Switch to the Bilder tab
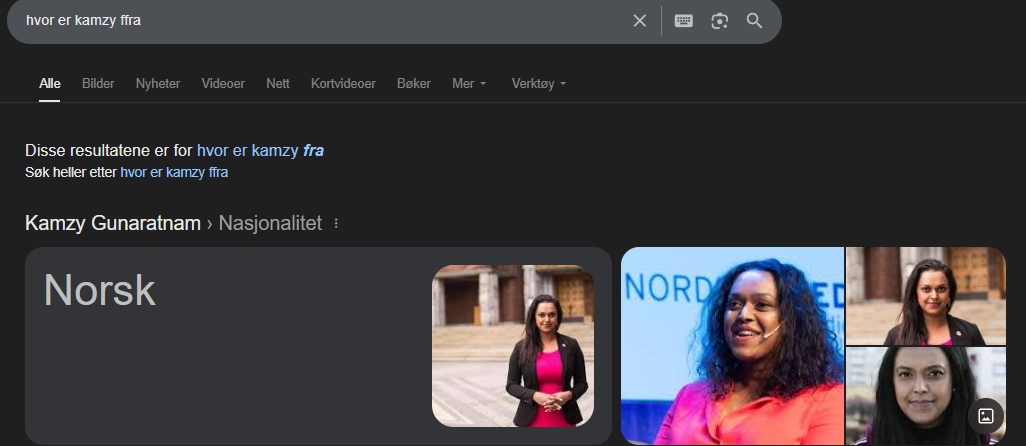Viewport: 1026px width, 446px height. point(98,84)
